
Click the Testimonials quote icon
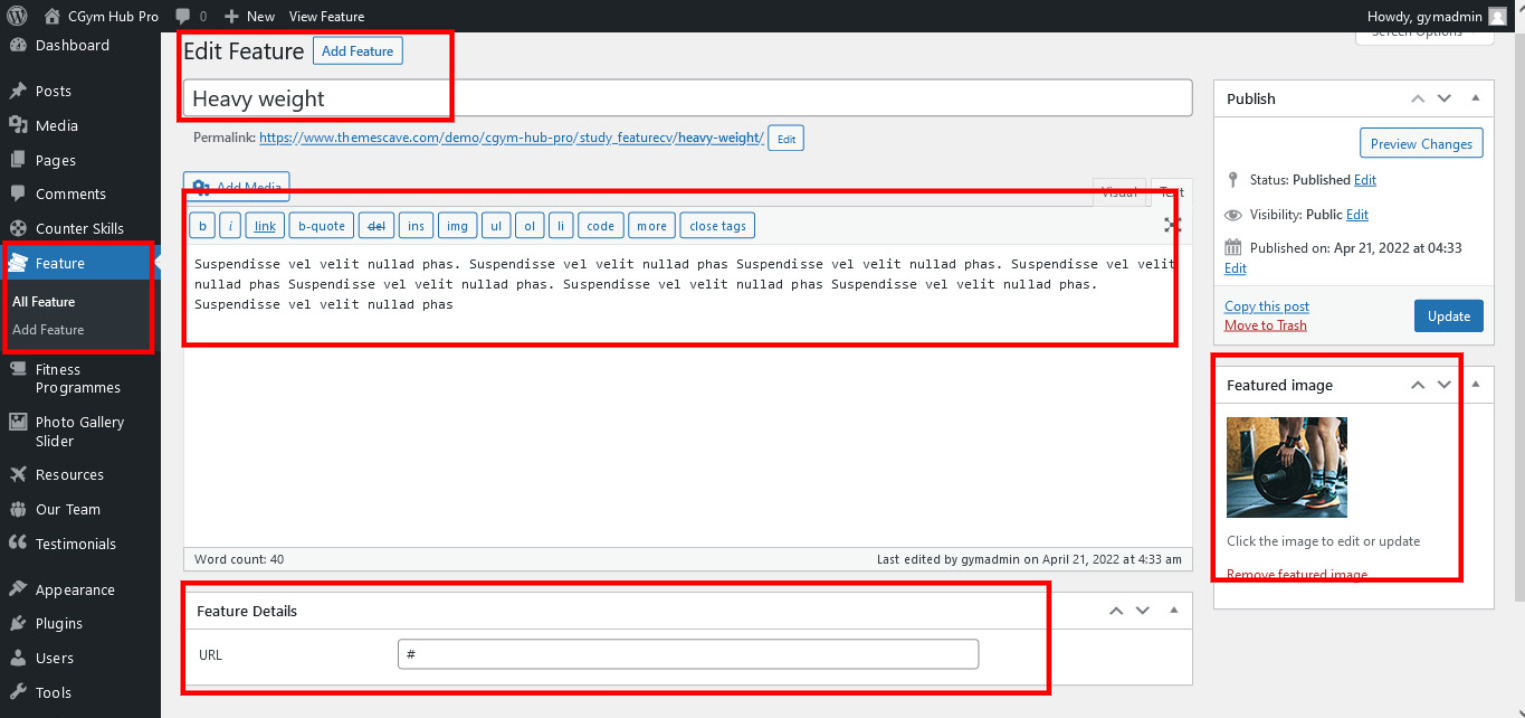pyautogui.click(x=18, y=543)
